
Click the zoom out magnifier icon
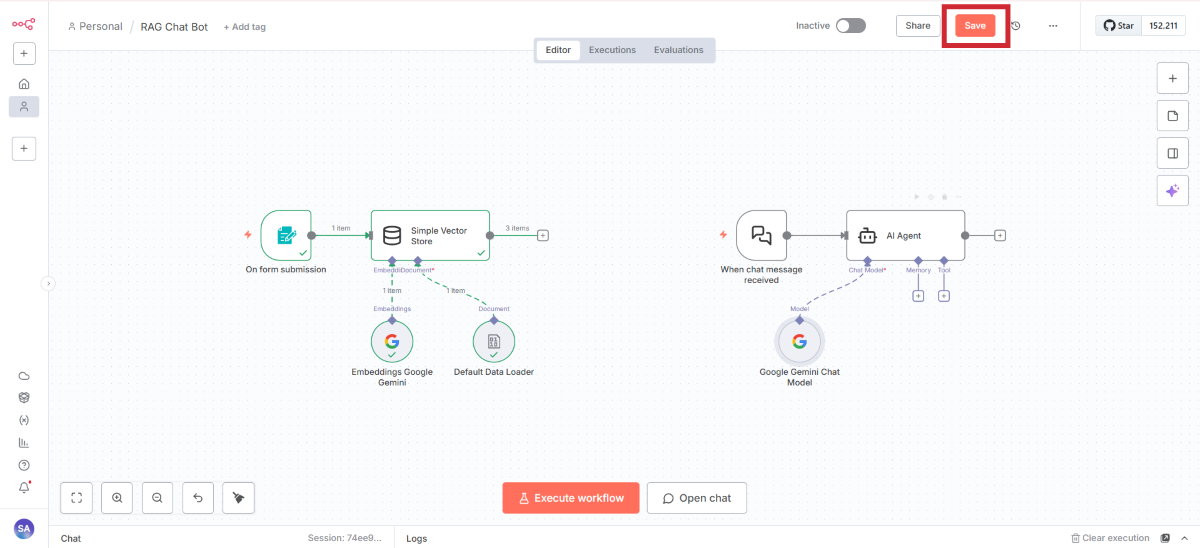(157, 497)
